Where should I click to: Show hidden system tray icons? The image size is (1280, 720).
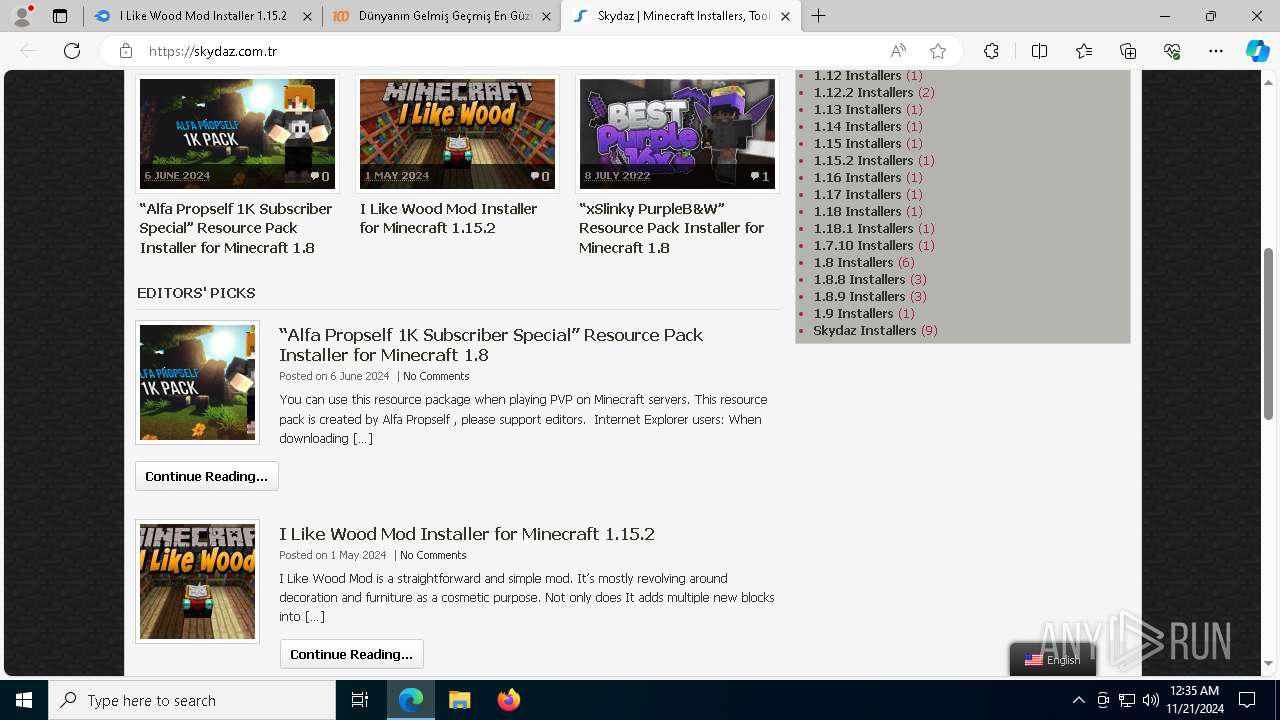click(1078, 700)
